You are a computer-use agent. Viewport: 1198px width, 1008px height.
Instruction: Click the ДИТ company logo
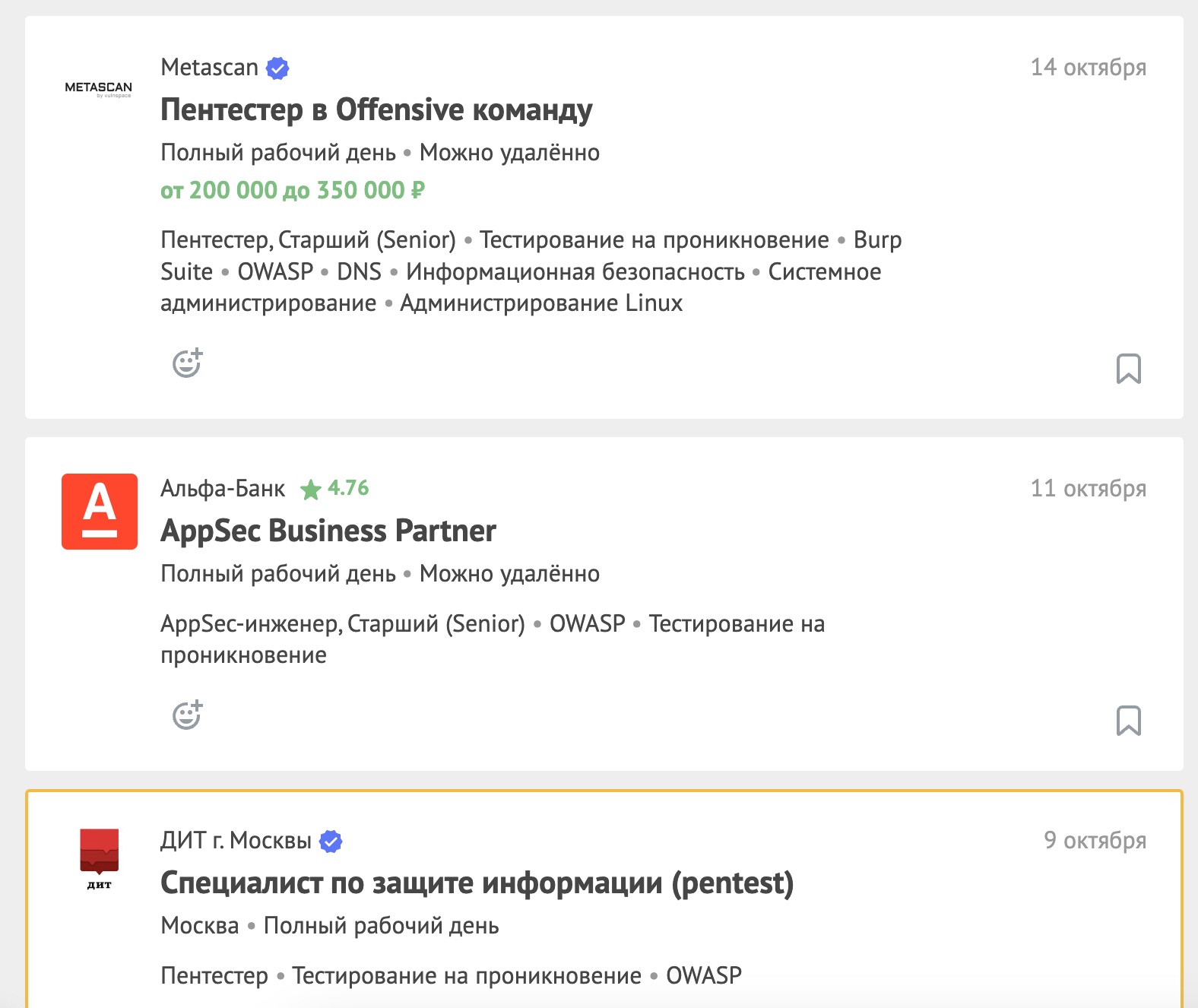point(100,859)
